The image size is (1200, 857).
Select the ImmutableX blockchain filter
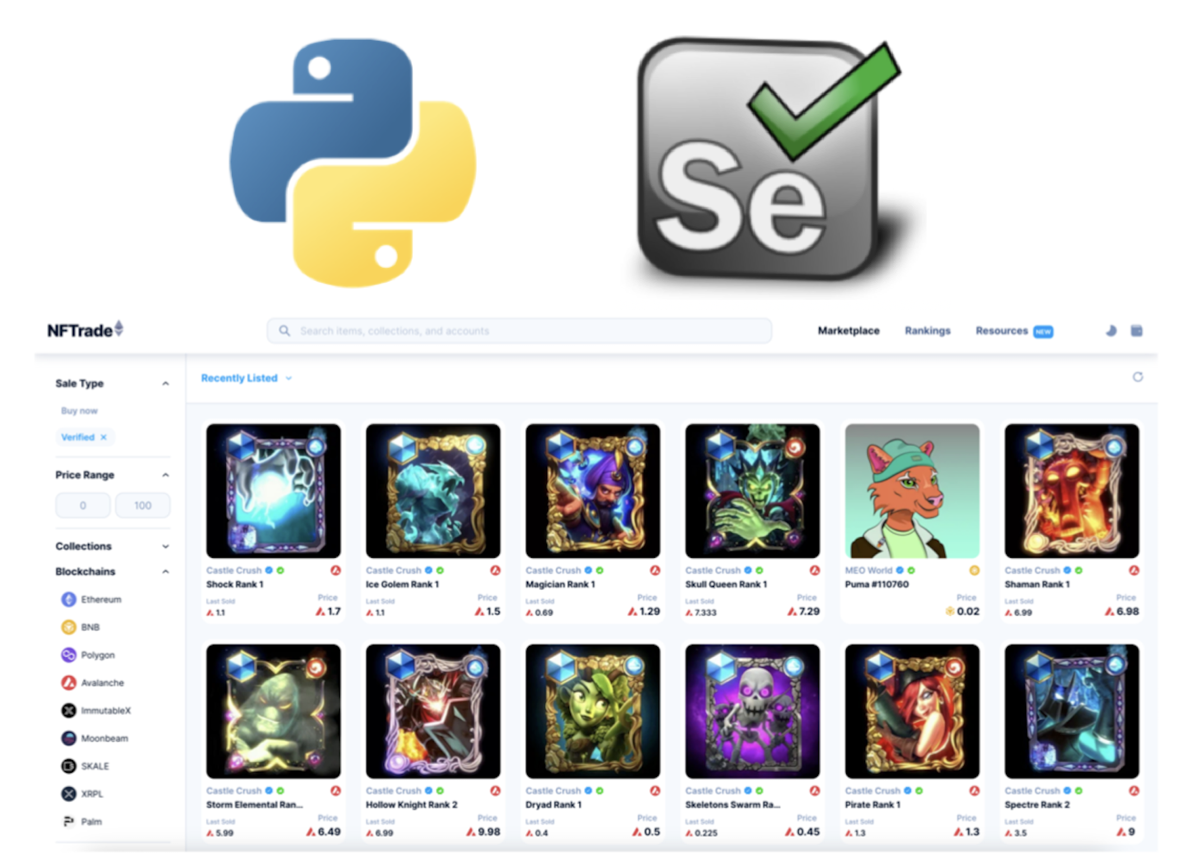coord(96,711)
